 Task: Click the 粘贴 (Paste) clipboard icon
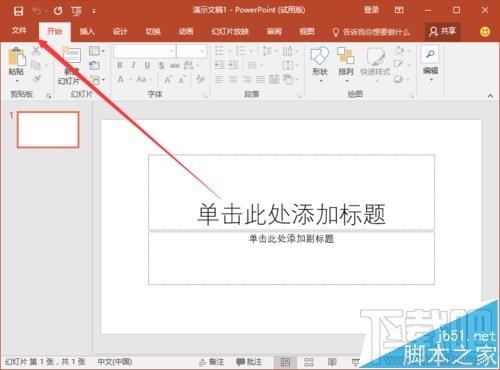point(16,57)
